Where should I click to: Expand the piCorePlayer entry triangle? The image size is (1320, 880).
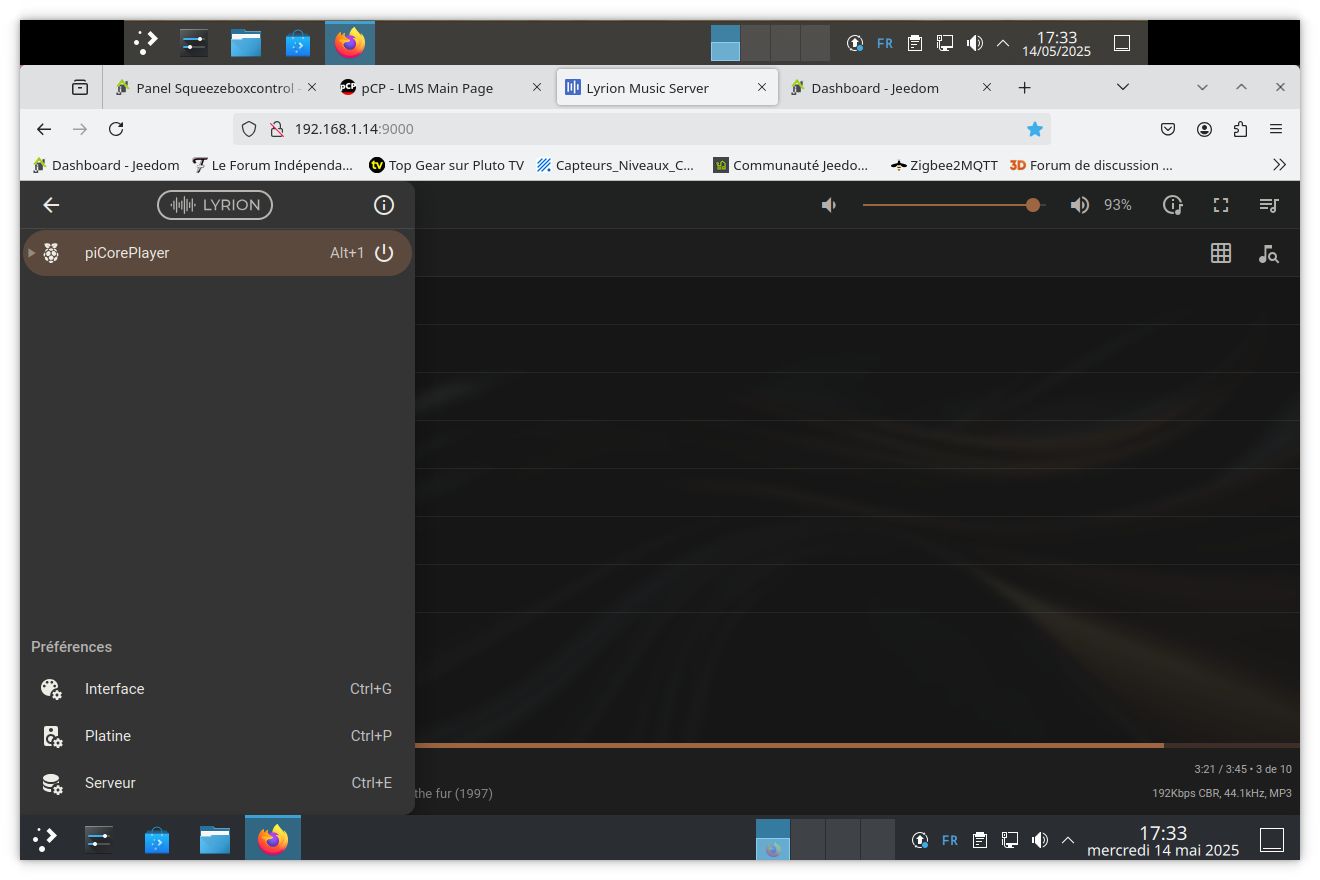coord(32,253)
